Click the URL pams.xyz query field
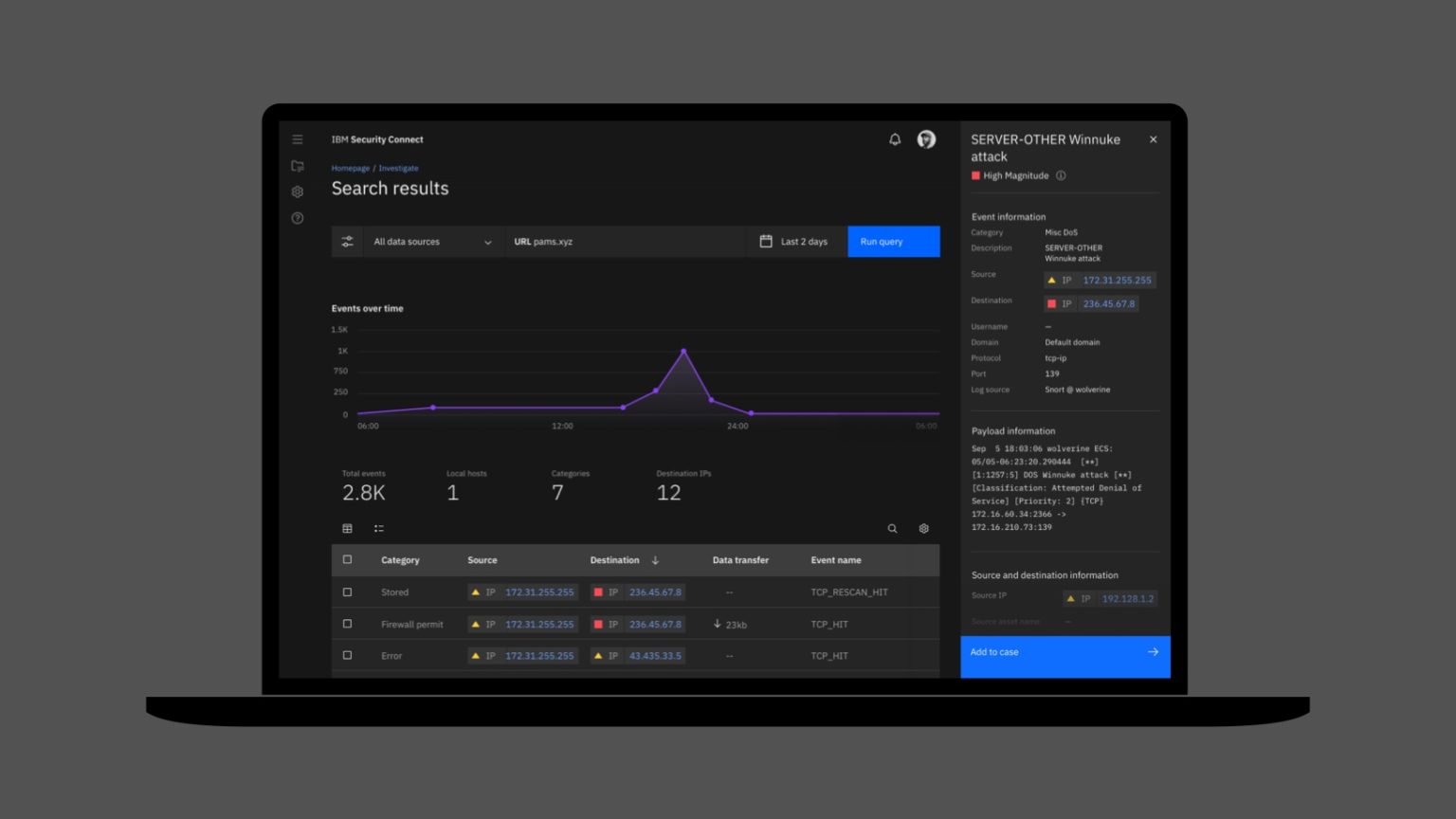 coord(626,242)
